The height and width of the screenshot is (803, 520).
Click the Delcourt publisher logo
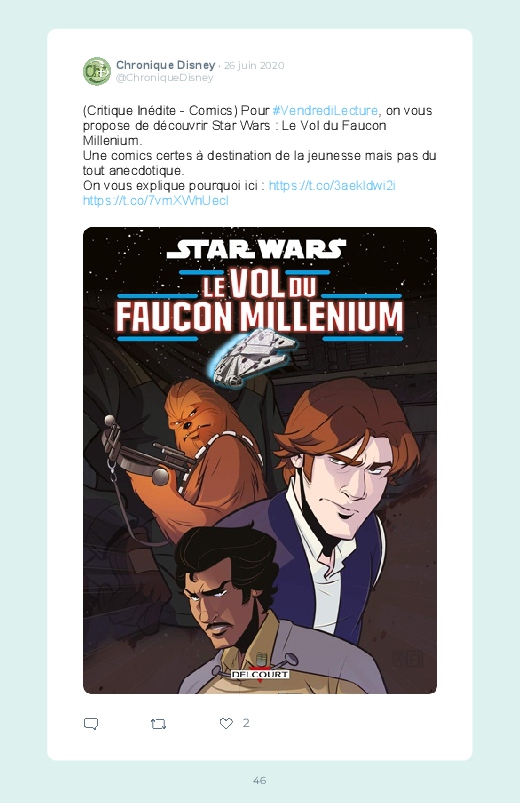point(260,675)
